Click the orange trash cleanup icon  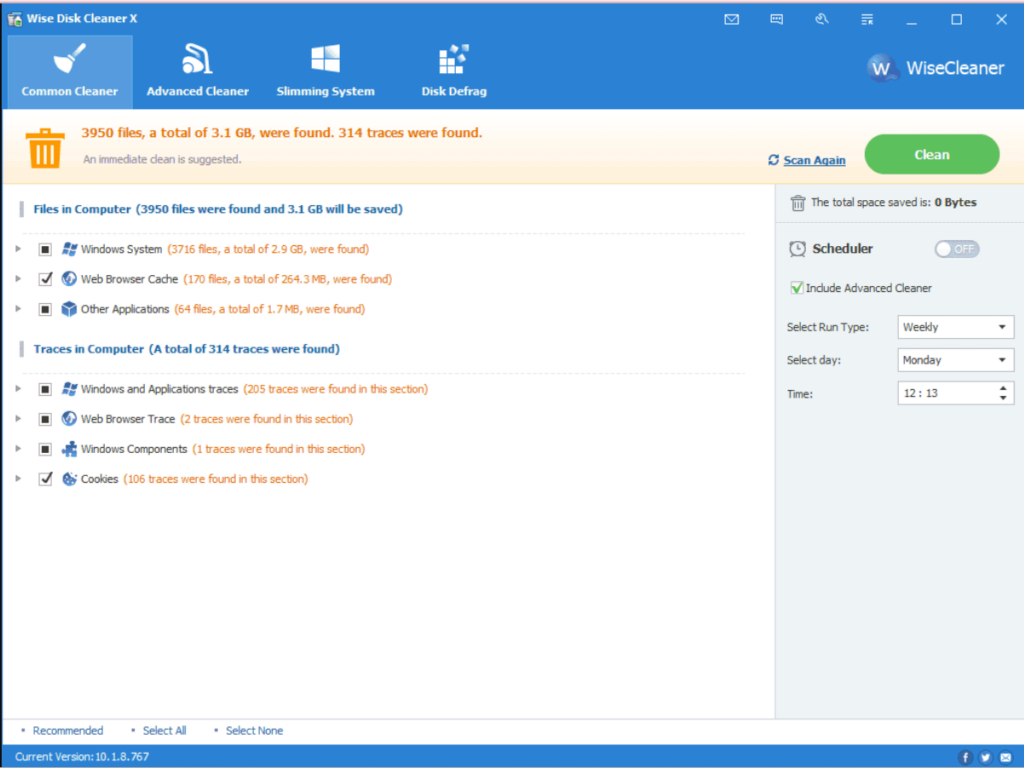pos(44,147)
